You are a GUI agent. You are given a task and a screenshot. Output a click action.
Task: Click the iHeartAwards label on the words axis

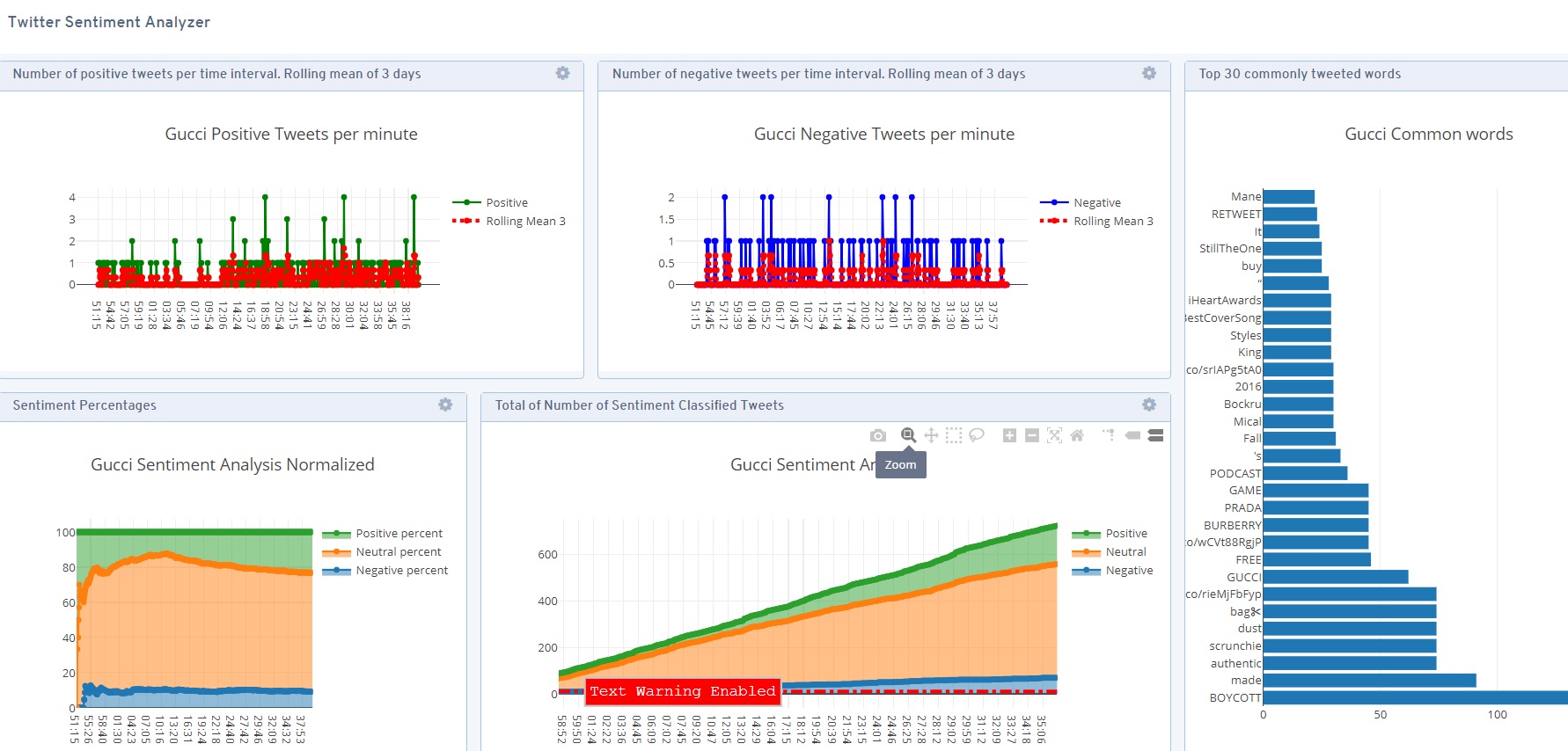click(x=1224, y=300)
